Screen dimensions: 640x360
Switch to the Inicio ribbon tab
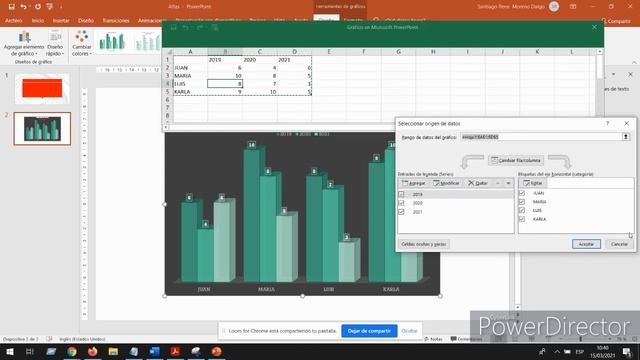click(x=38, y=20)
